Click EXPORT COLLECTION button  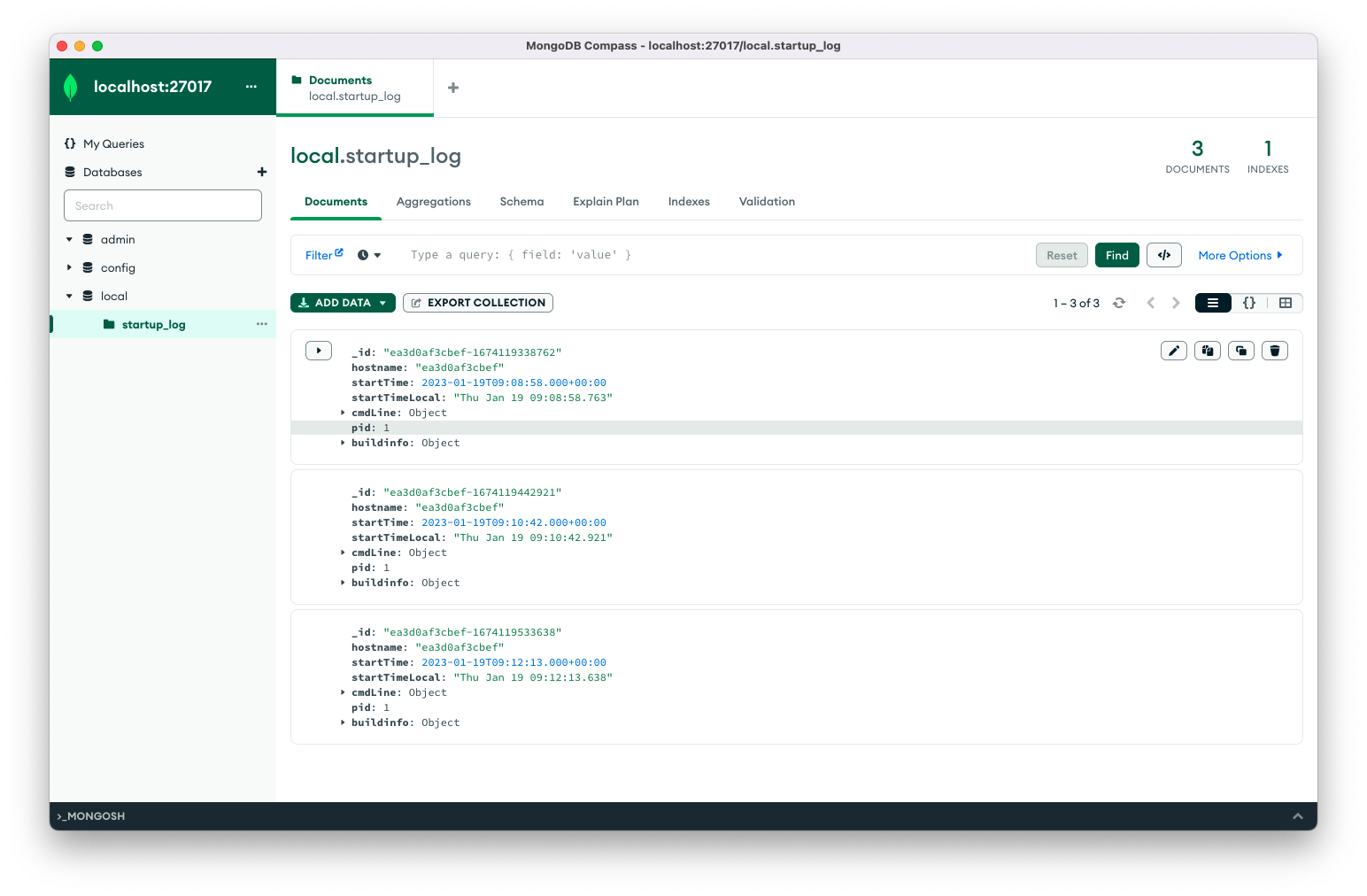478,303
